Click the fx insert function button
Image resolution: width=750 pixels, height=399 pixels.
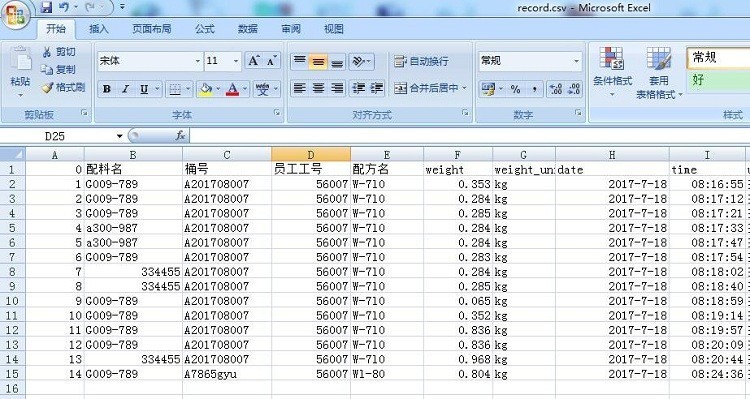[180, 136]
